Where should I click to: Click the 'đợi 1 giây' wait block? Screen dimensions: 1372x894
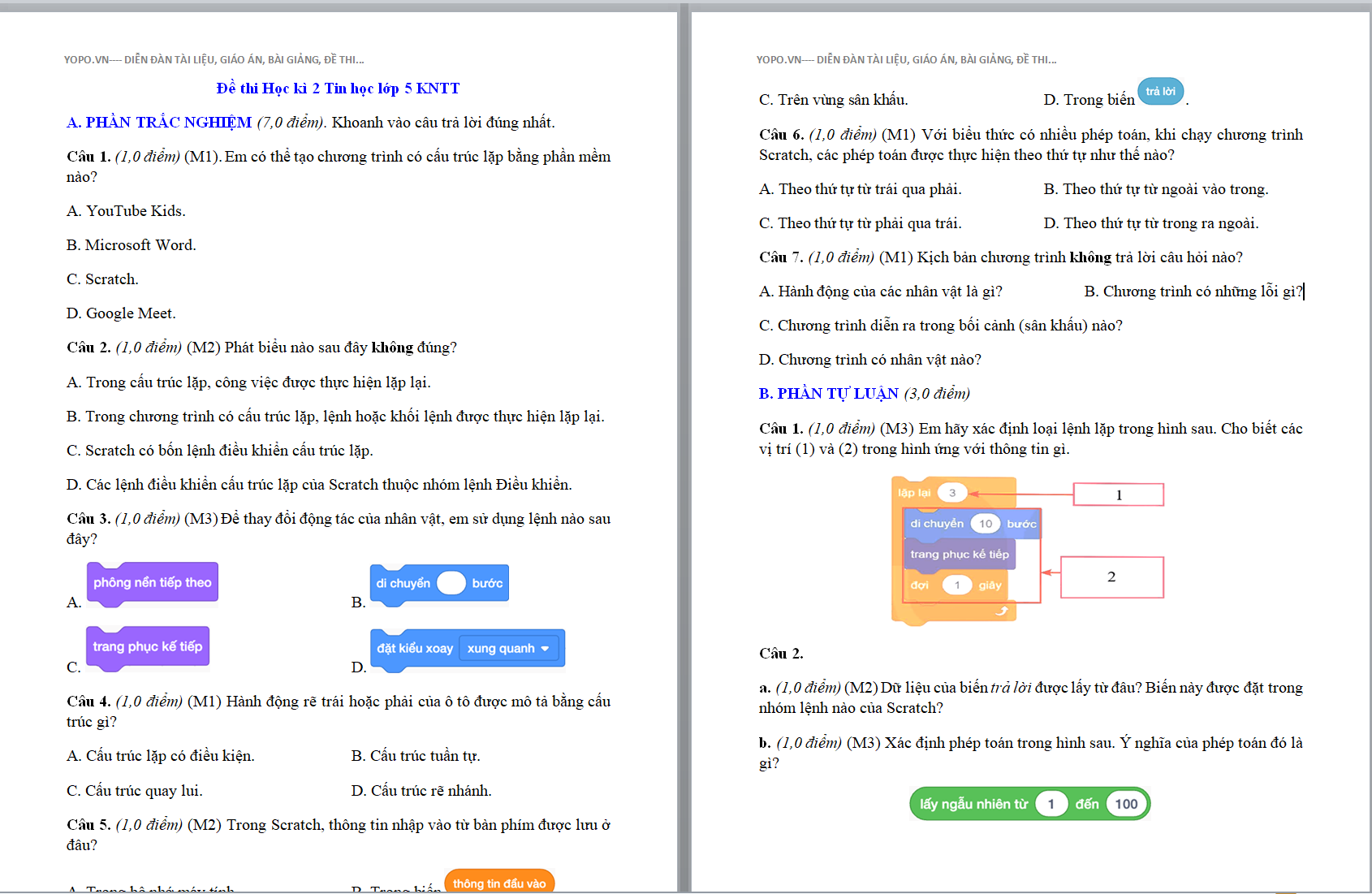[x=920, y=585]
